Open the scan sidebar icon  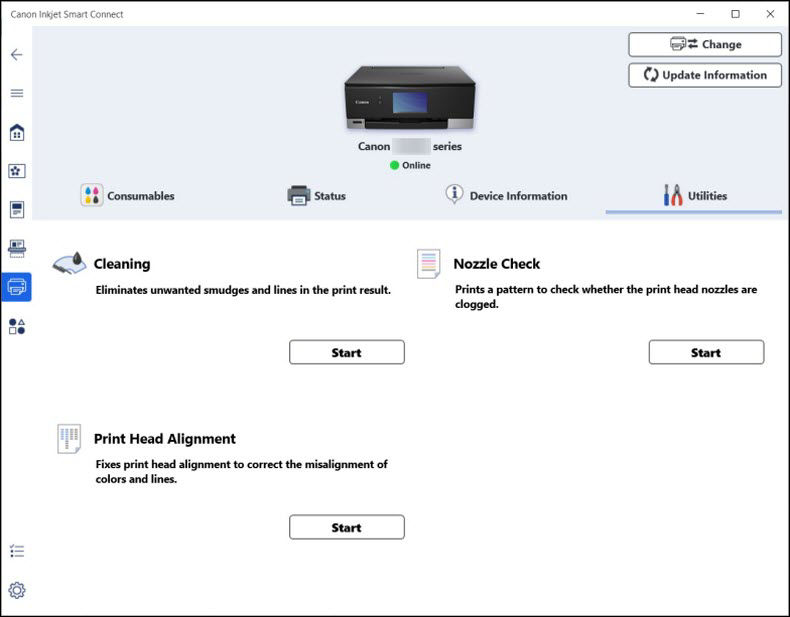pyautogui.click(x=16, y=248)
